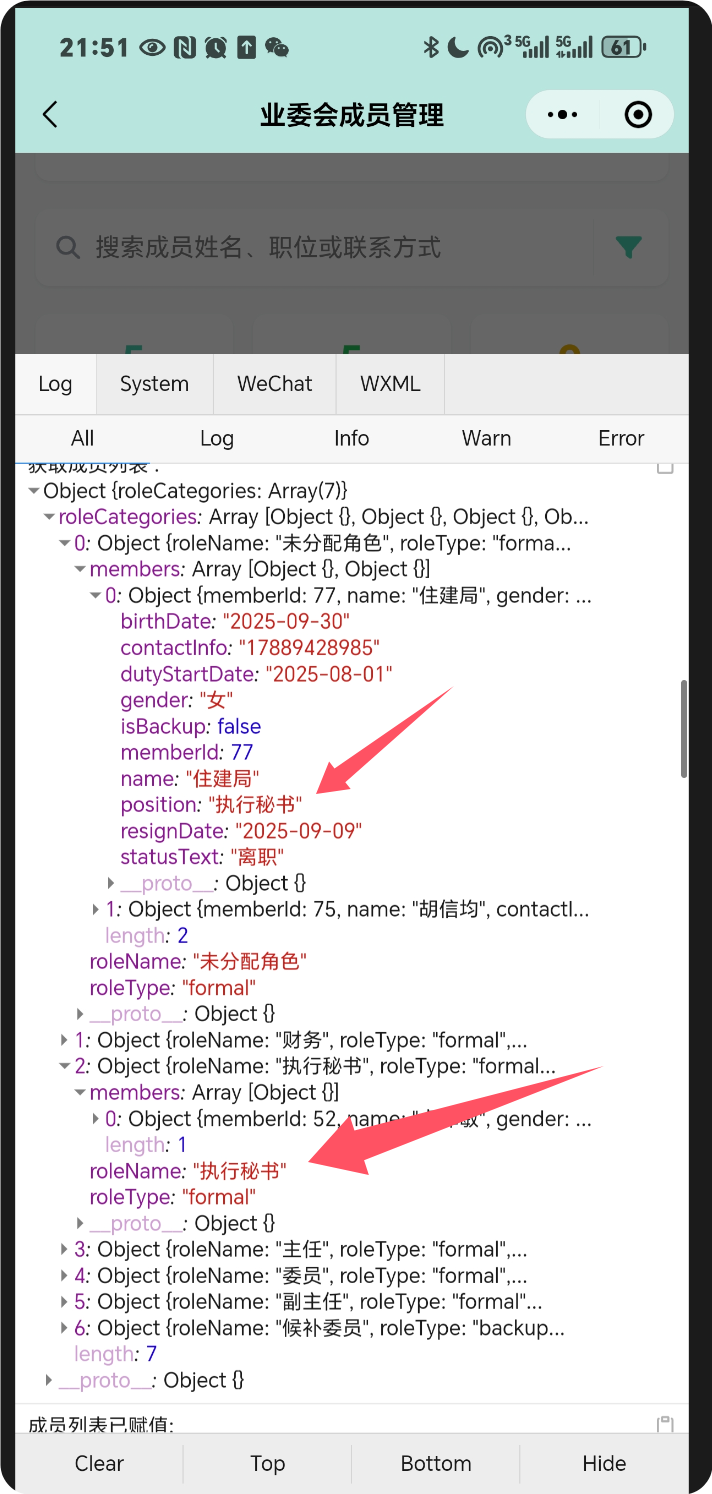Viewport: 712px width, 1494px height.
Task: Tap the search magnifier icon
Action: (x=68, y=248)
